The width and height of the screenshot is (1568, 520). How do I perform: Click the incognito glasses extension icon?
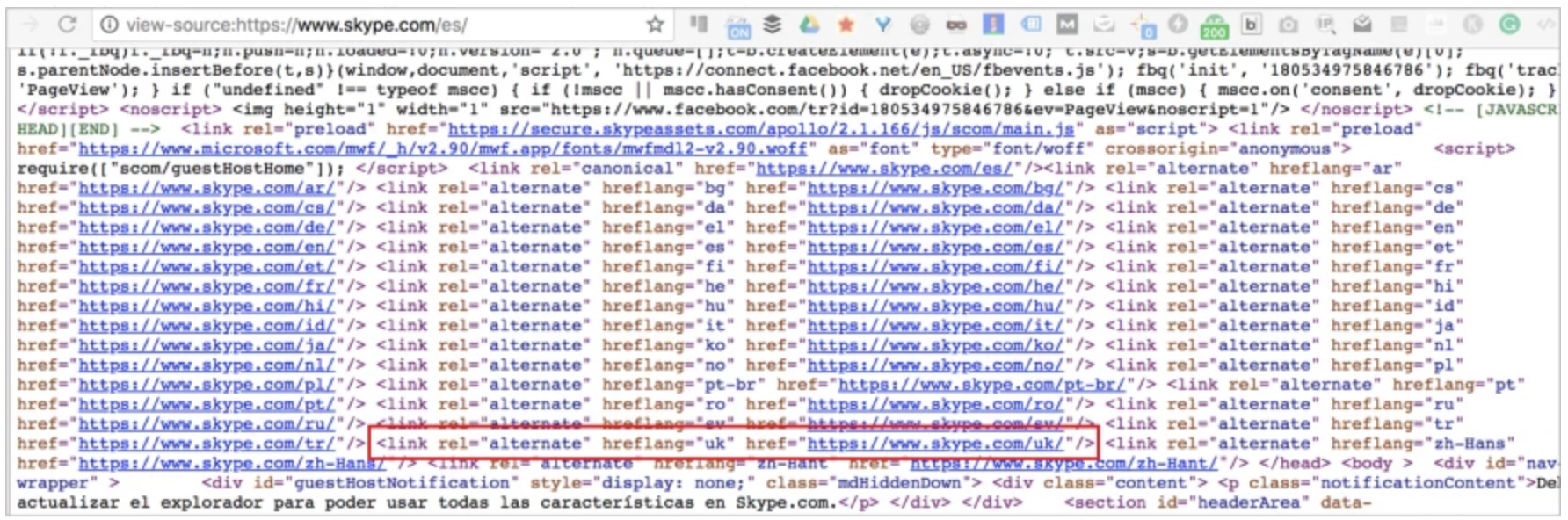(956, 25)
